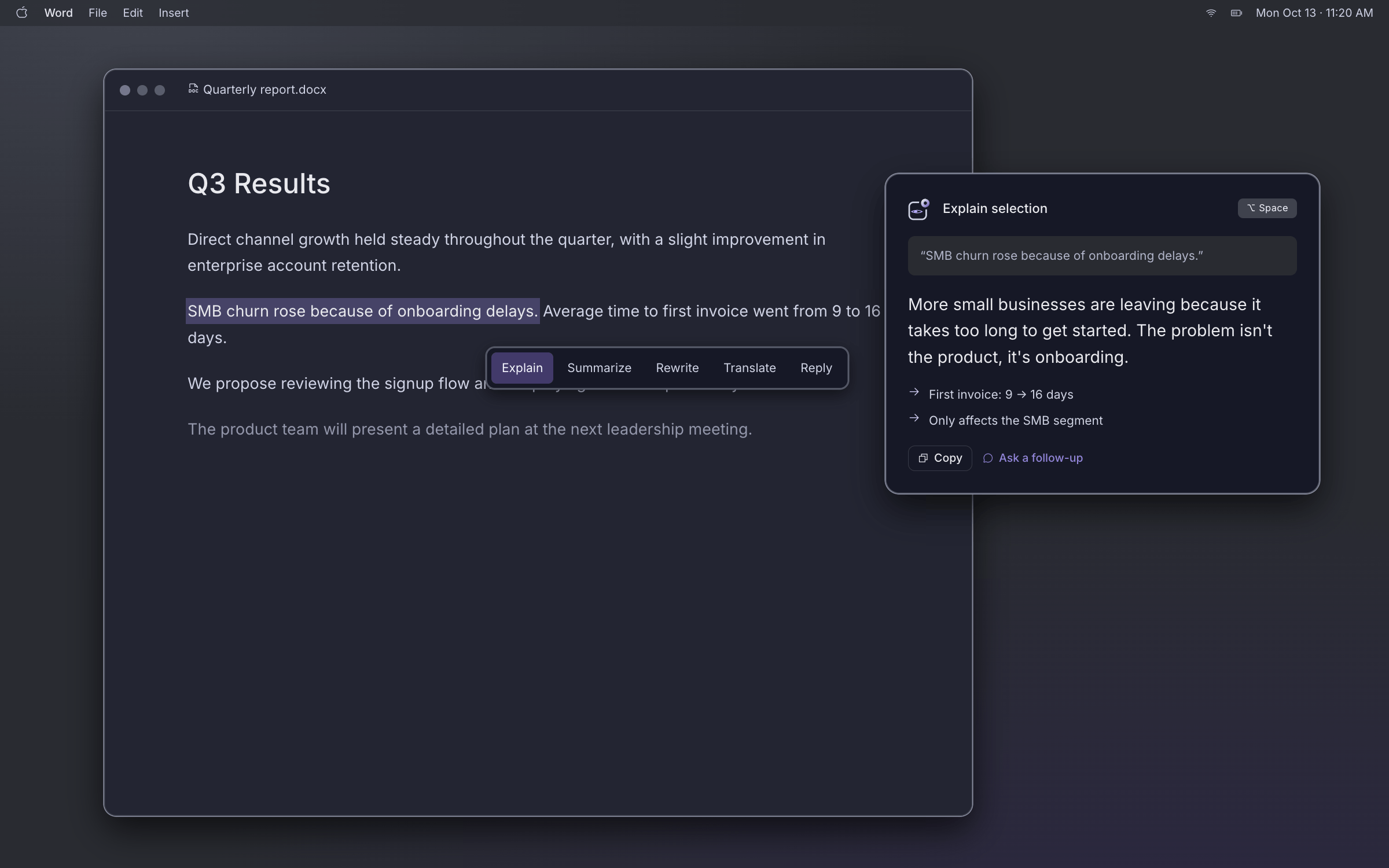1389x868 pixels.
Task: Click the Apple logo menu icon
Action: (21, 13)
